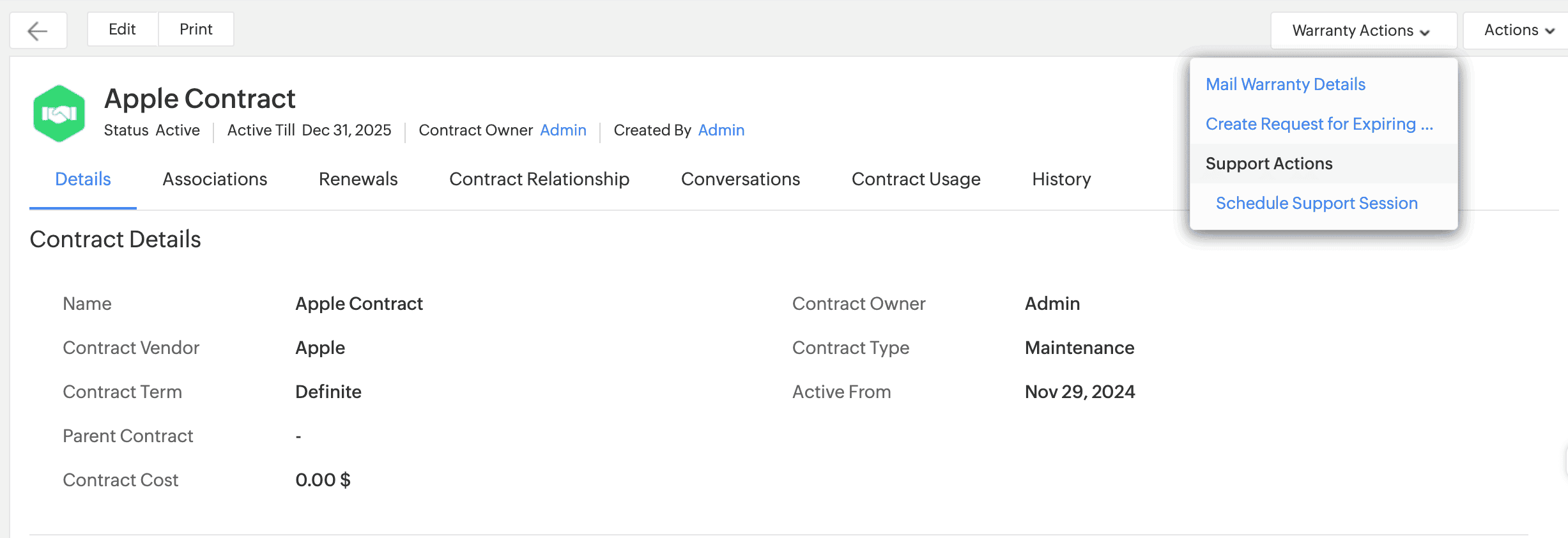Go to the Renewals tab

tap(358, 179)
